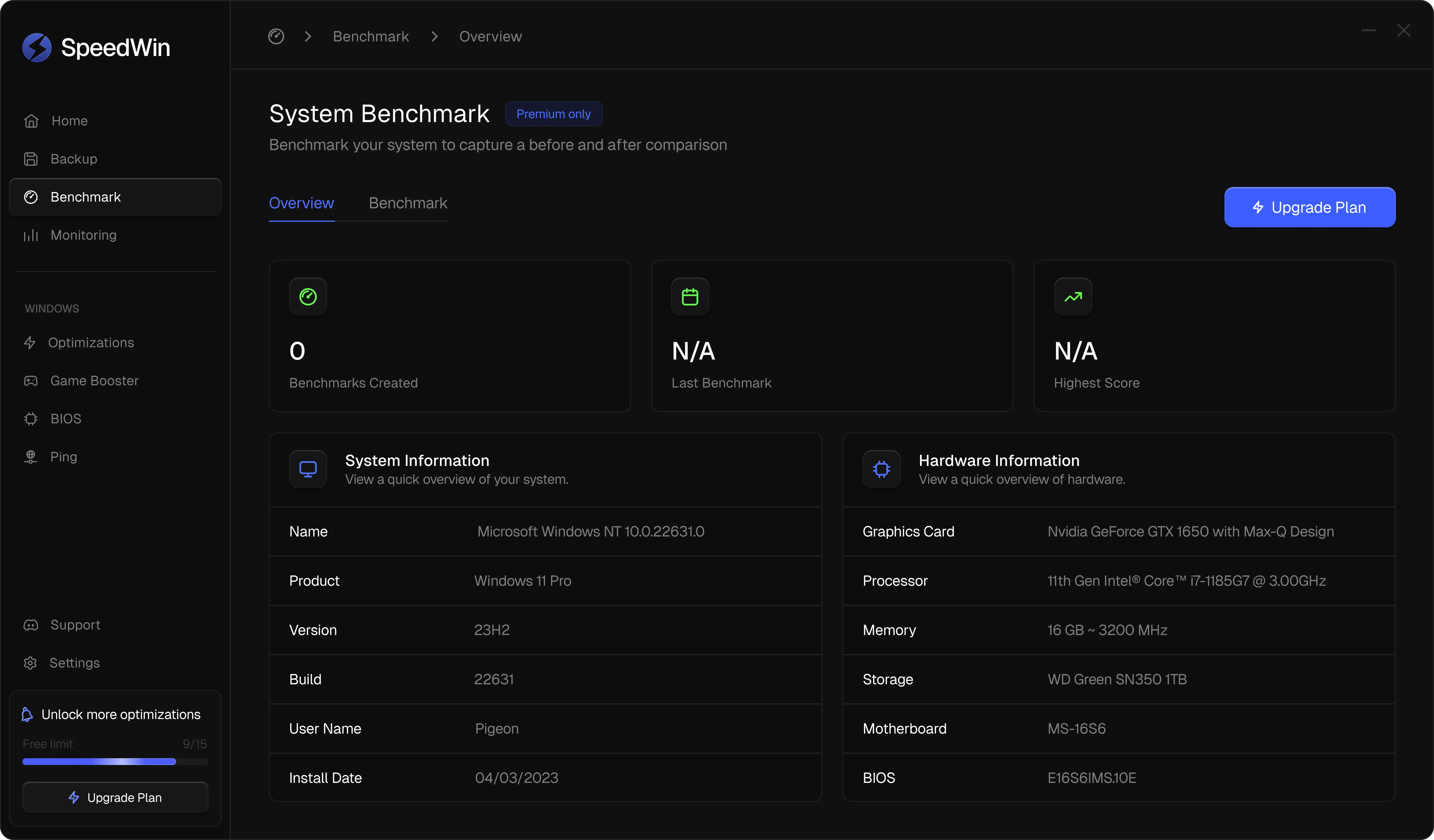The width and height of the screenshot is (1434, 840).
Task: Open the Home section in the sidebar
Action: [31, 120]
